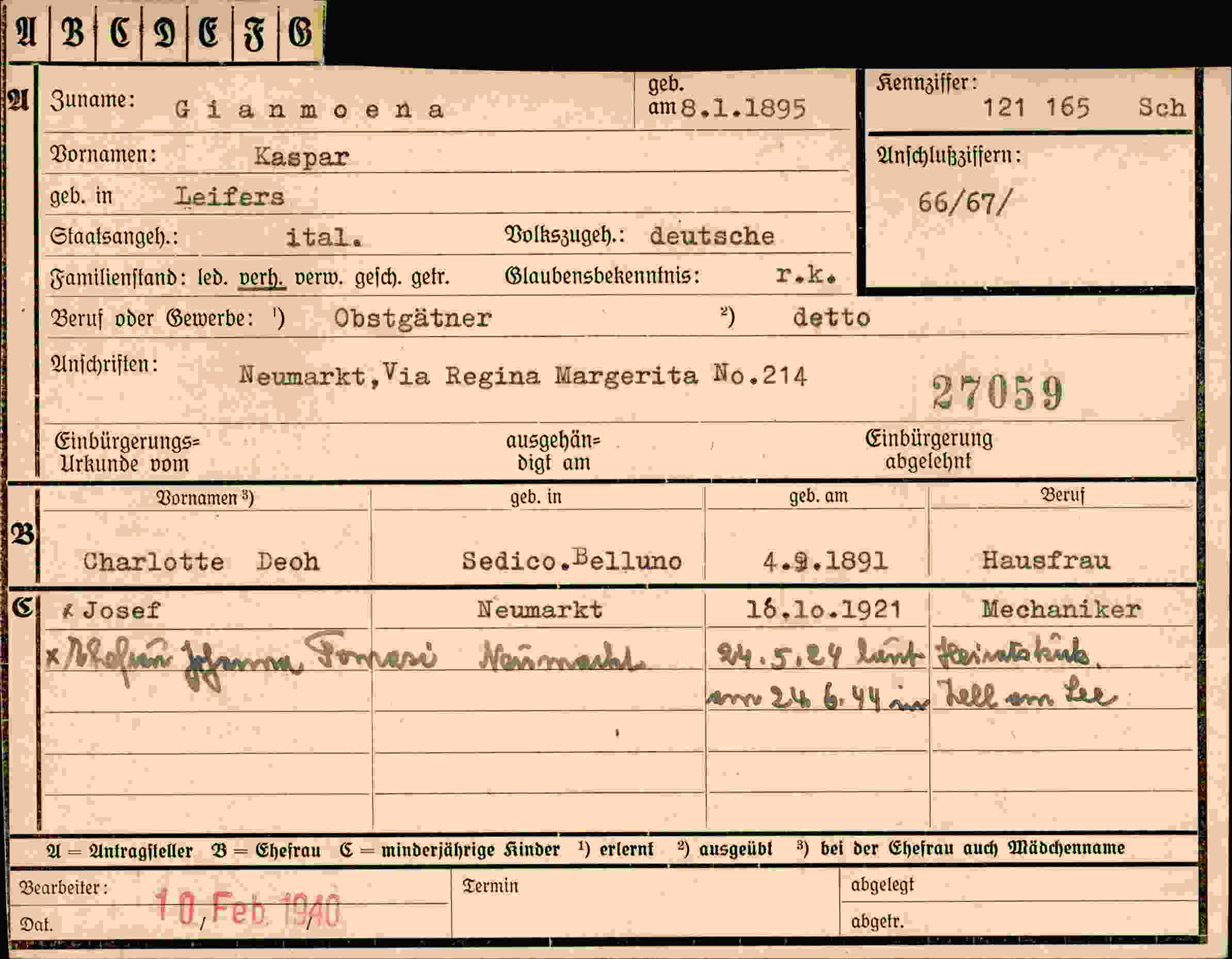Click the section C marker in left margin
The height and width of the screenshot is (959, 1232).
[22, 607]
